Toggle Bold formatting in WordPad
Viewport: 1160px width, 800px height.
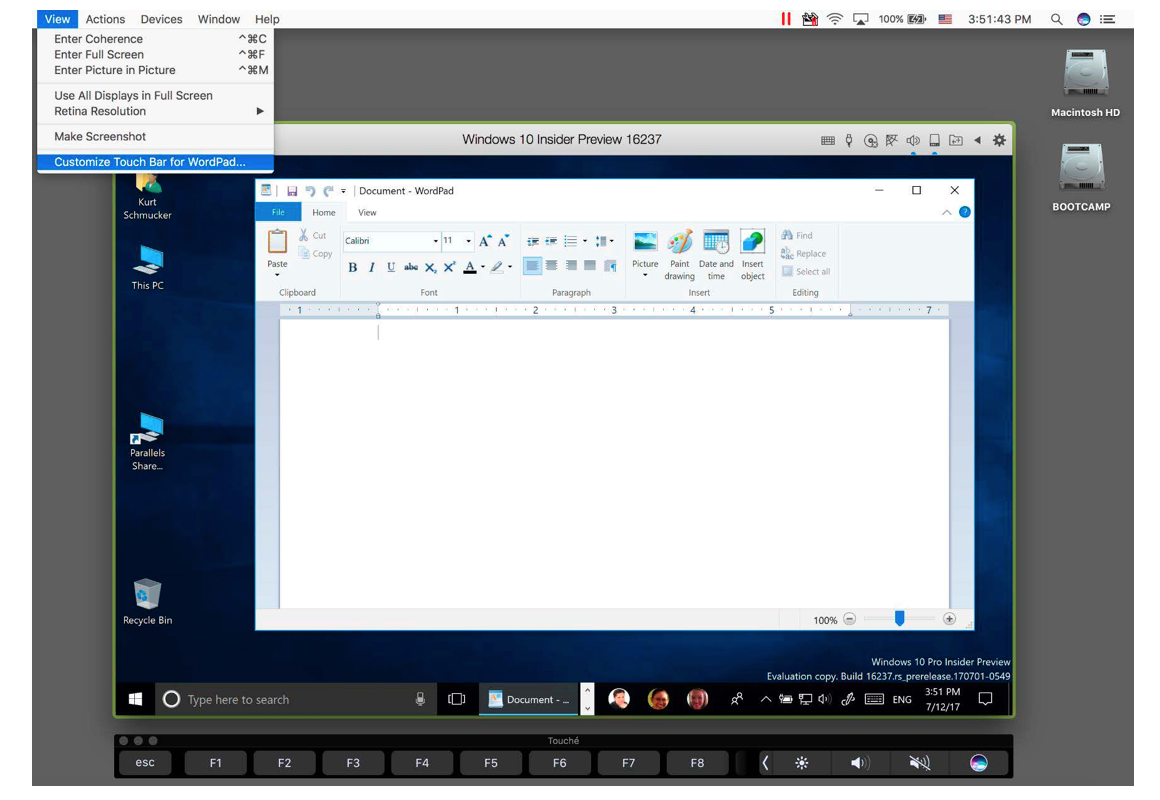[x=353, y=267]
